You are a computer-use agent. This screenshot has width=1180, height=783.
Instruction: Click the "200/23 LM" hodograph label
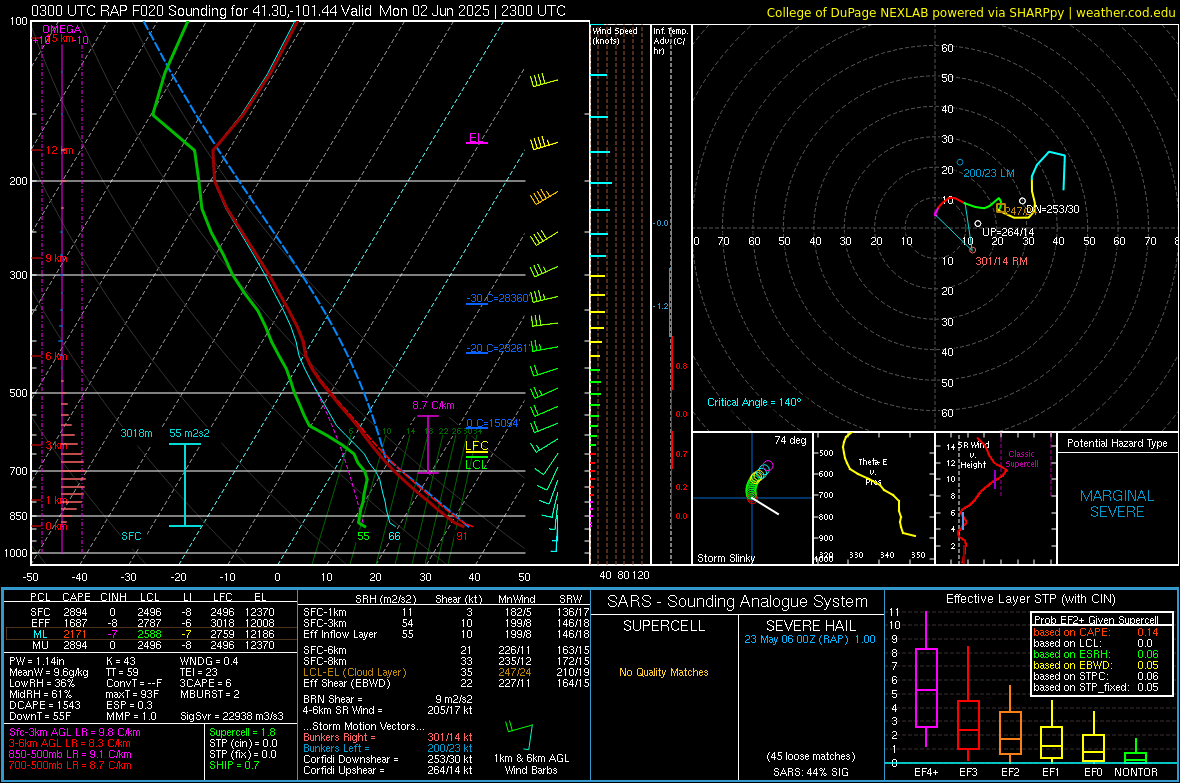click(989, 173)
